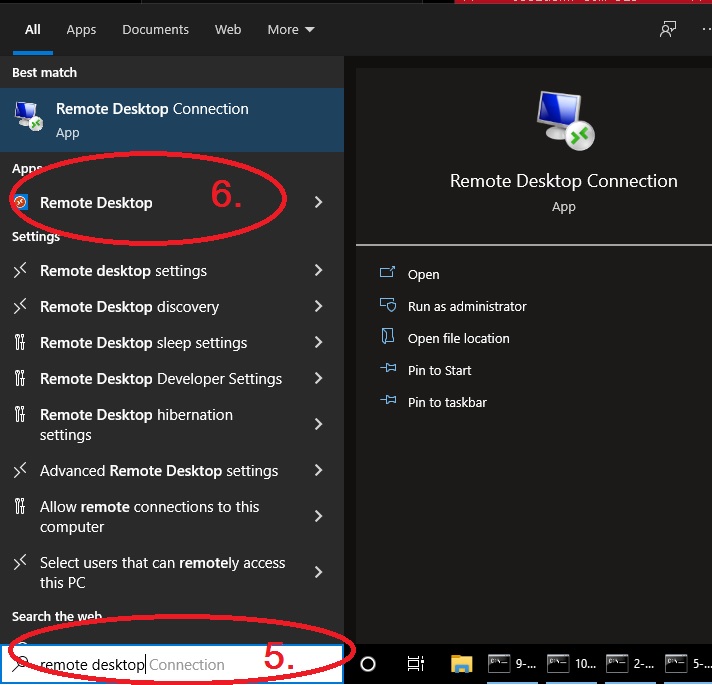The width and height of the screenshot is (712, 685).
Task: Expand Remote Desktop sleep settings chevron
Action: pos(319,342)
